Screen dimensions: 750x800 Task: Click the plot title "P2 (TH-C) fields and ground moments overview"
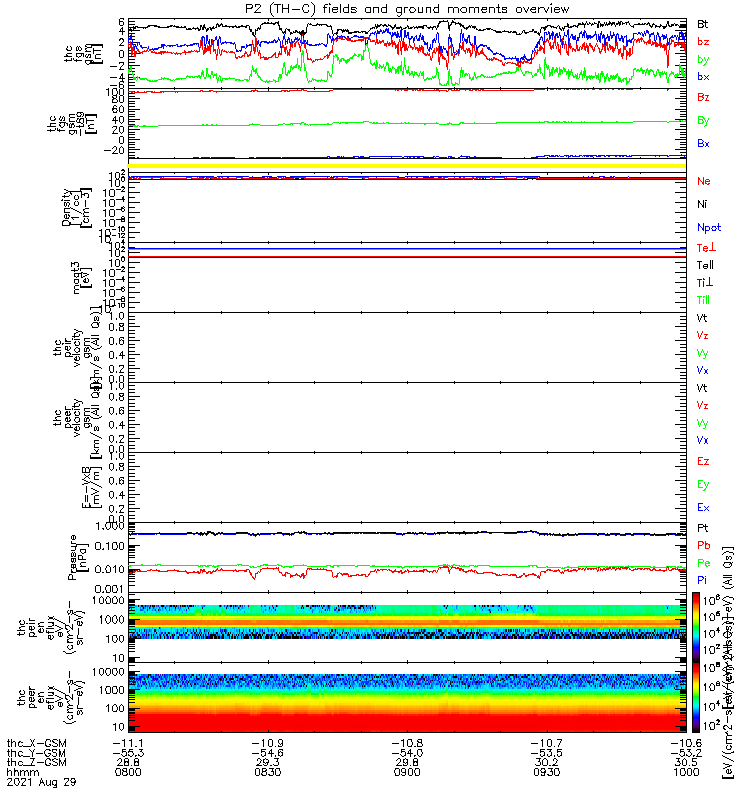407,9
